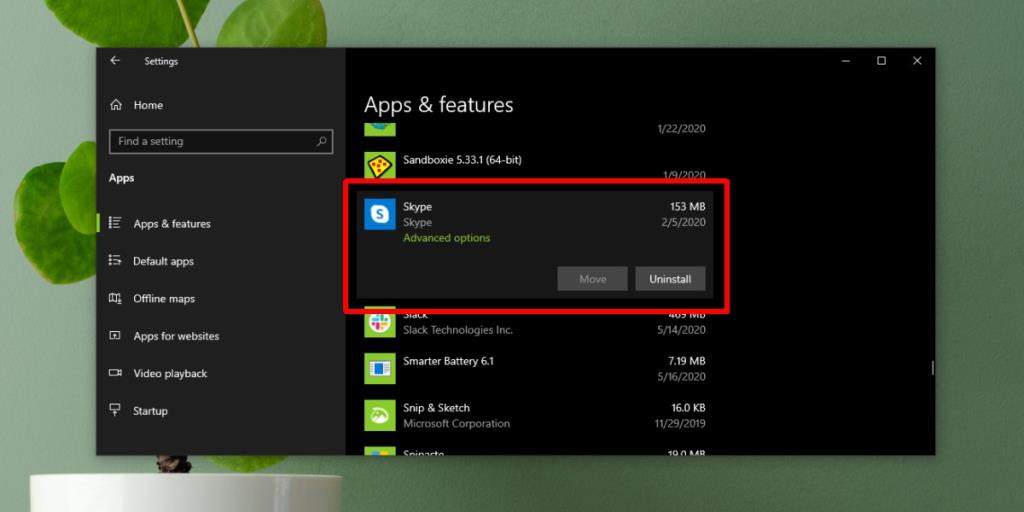Click the Apps & features heading
The height and width of the screenshot is (512, 1024).
439,105
